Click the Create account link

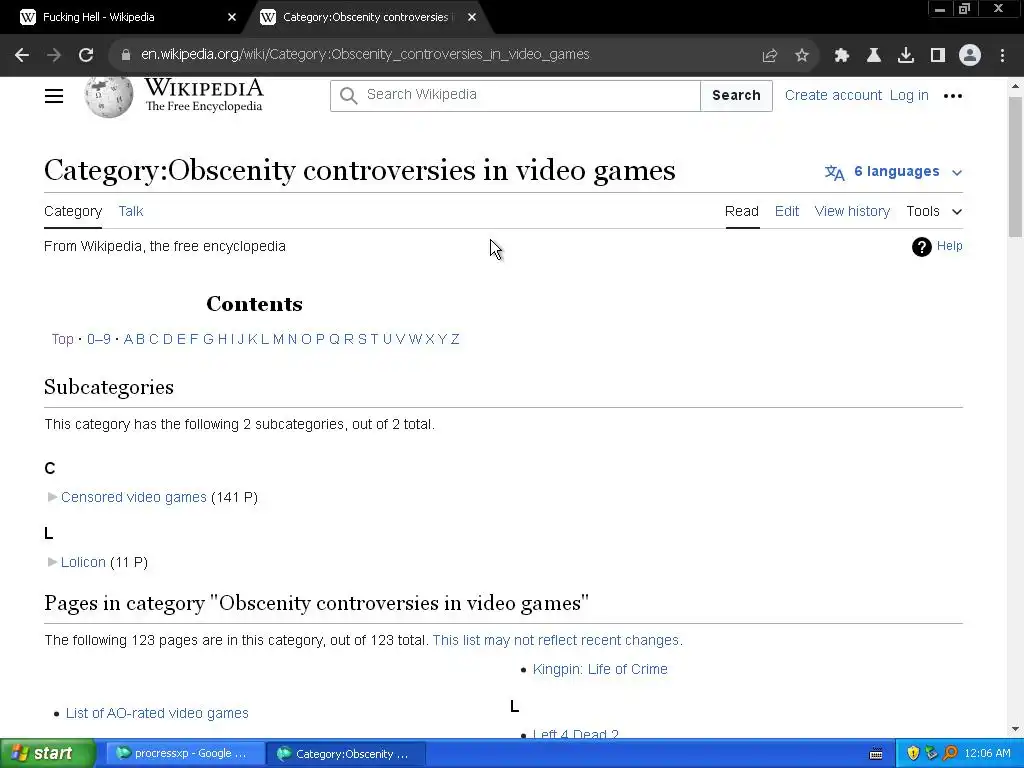[833, 95]
